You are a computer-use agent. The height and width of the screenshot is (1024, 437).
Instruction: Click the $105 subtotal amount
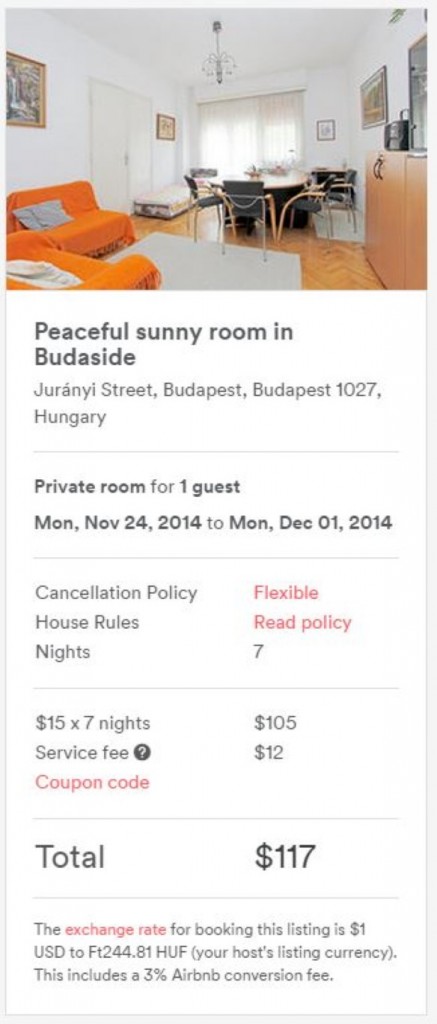coord(275,724)
